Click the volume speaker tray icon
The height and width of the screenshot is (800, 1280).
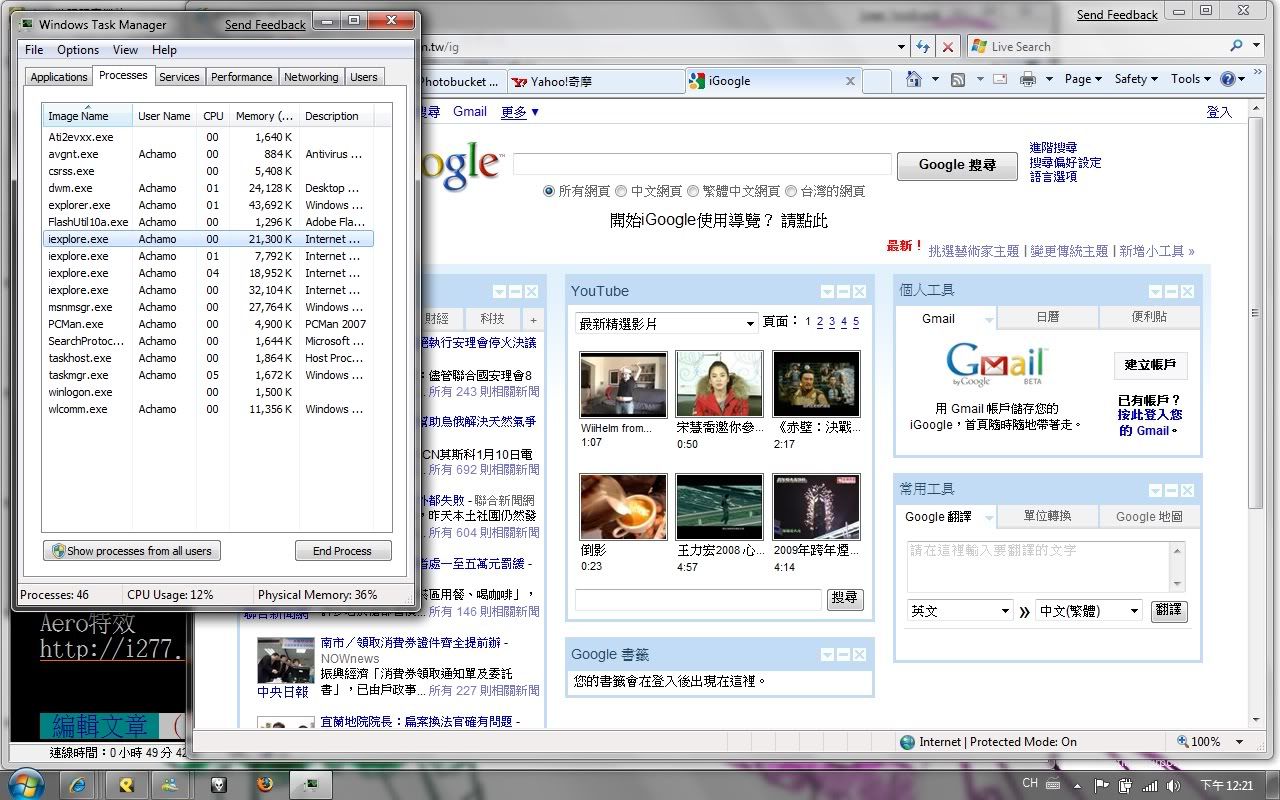click(1173, 785)
